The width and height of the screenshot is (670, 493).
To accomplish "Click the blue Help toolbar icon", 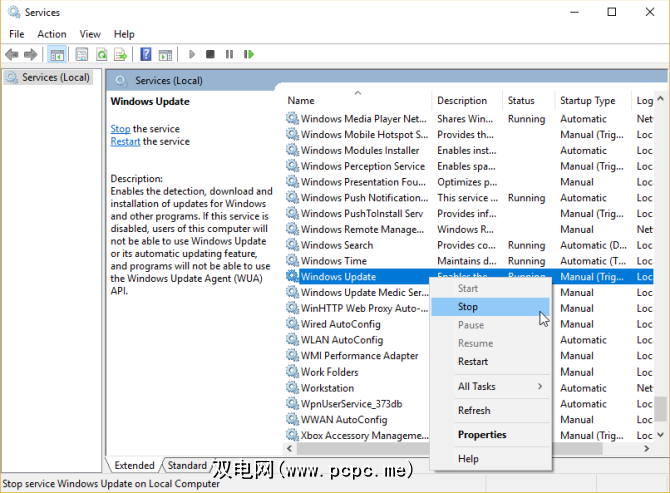I will point(146,54).
